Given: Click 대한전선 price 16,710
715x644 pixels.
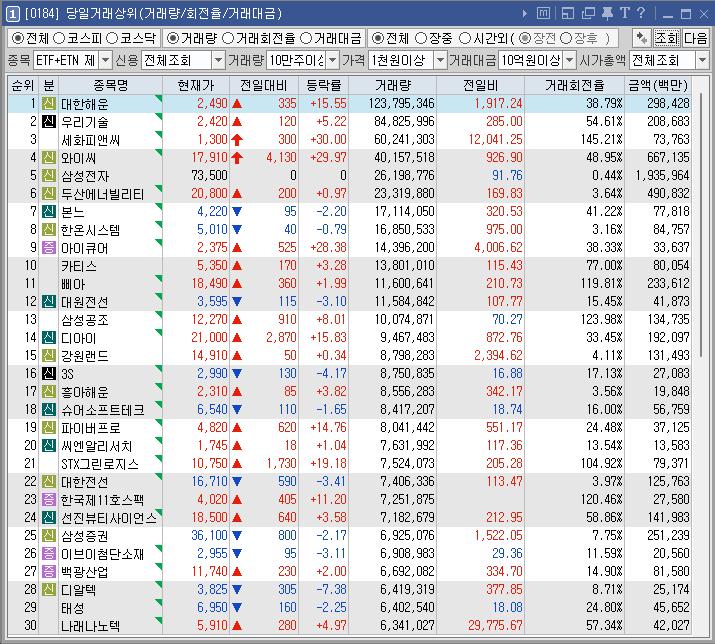Looking at the screenshot, I should pos(209,482).
